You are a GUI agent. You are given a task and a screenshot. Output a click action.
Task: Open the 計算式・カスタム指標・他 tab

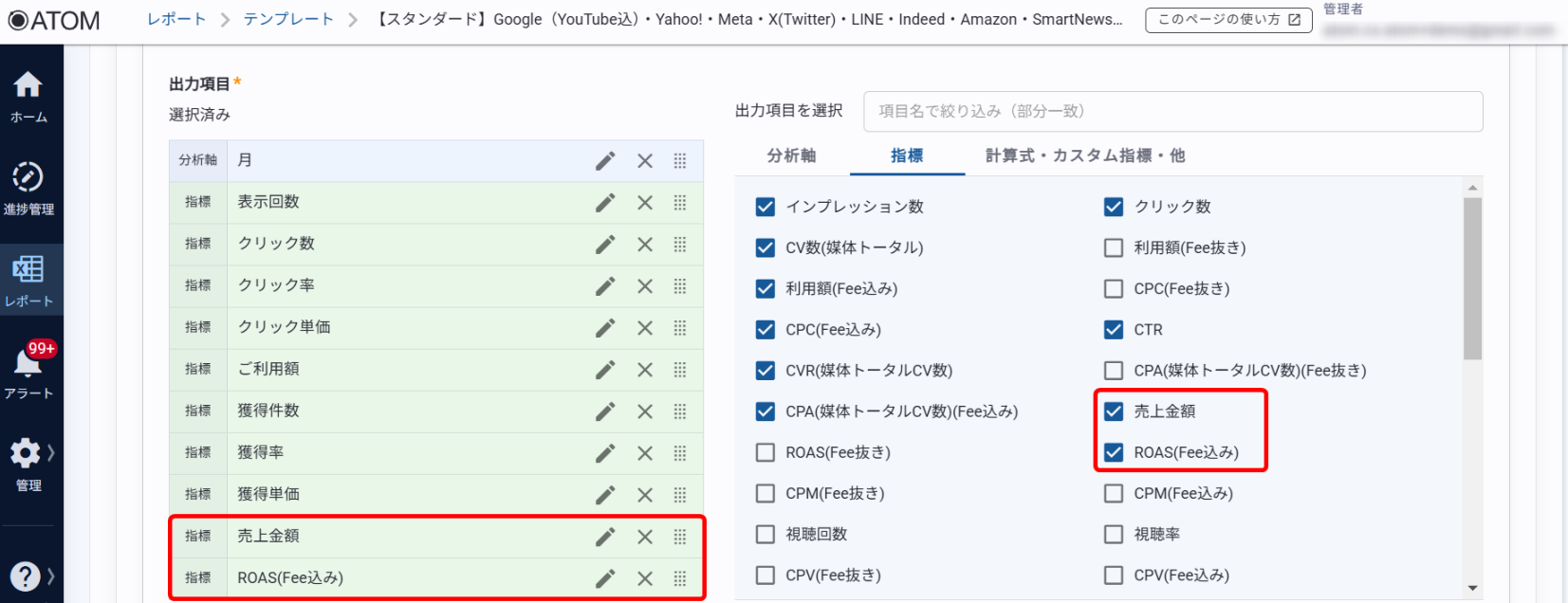coord(1085,155)
